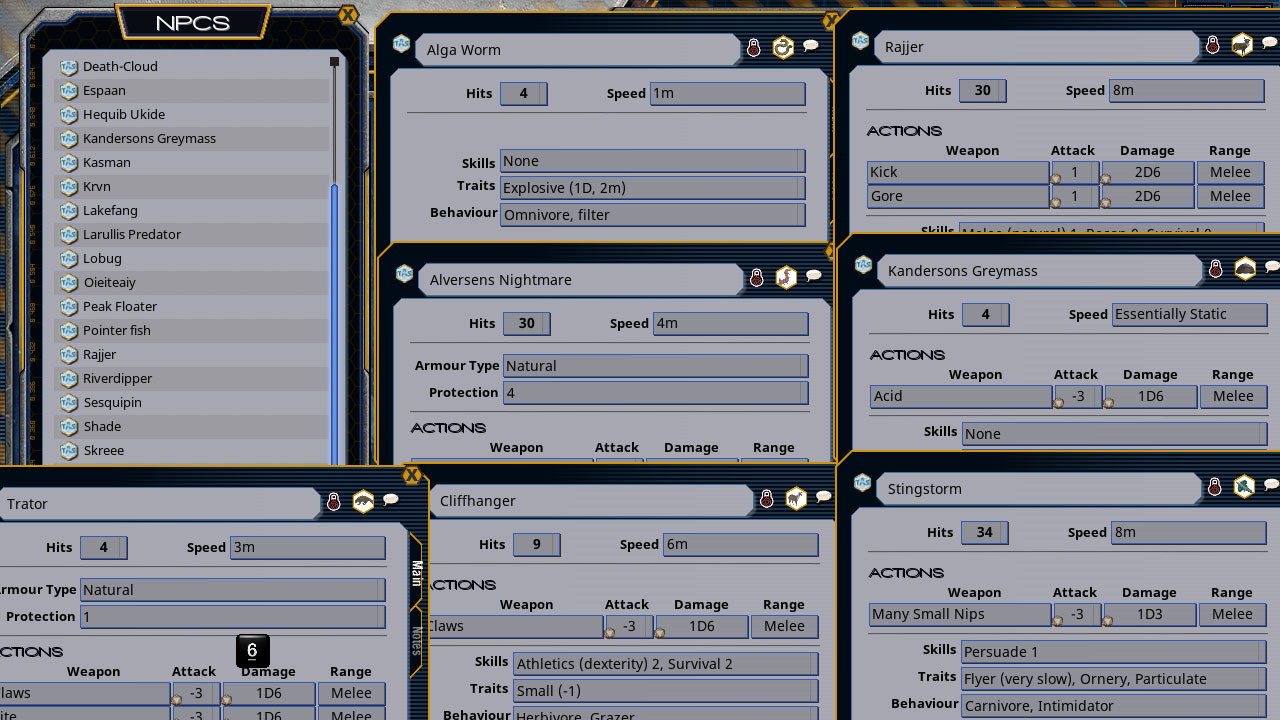Expand the Actions section on Kandersons Greymass
The image size is (1280, 720).
906,355
